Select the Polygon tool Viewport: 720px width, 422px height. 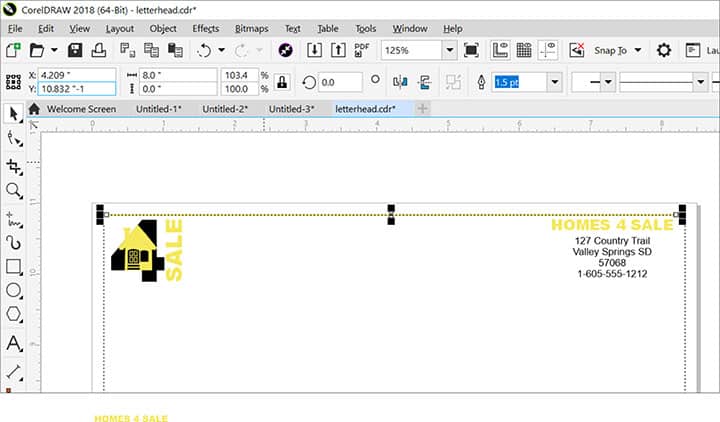pyautogui.click(x=14, y=316)
